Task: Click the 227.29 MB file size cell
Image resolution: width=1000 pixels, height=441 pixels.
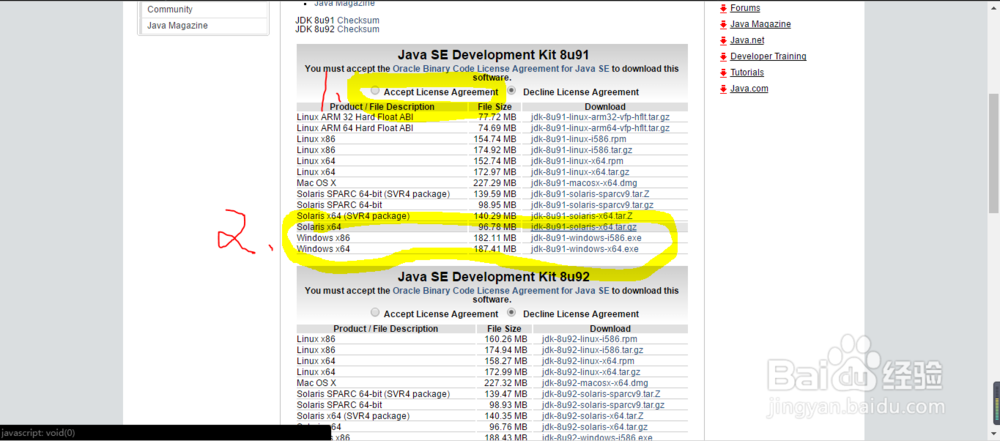Action: click(x=495, y=183)
